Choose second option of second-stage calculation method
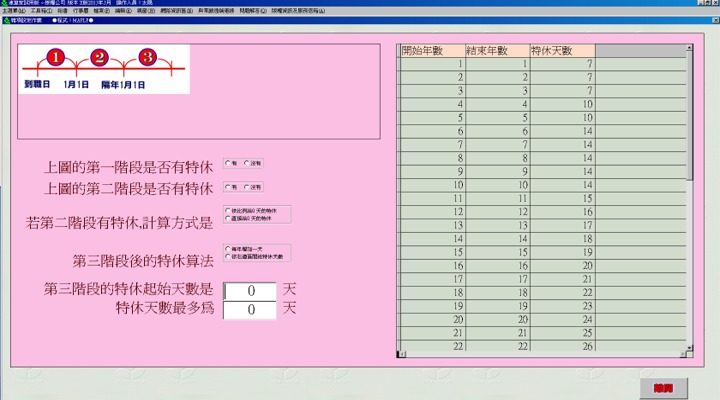 228,218
